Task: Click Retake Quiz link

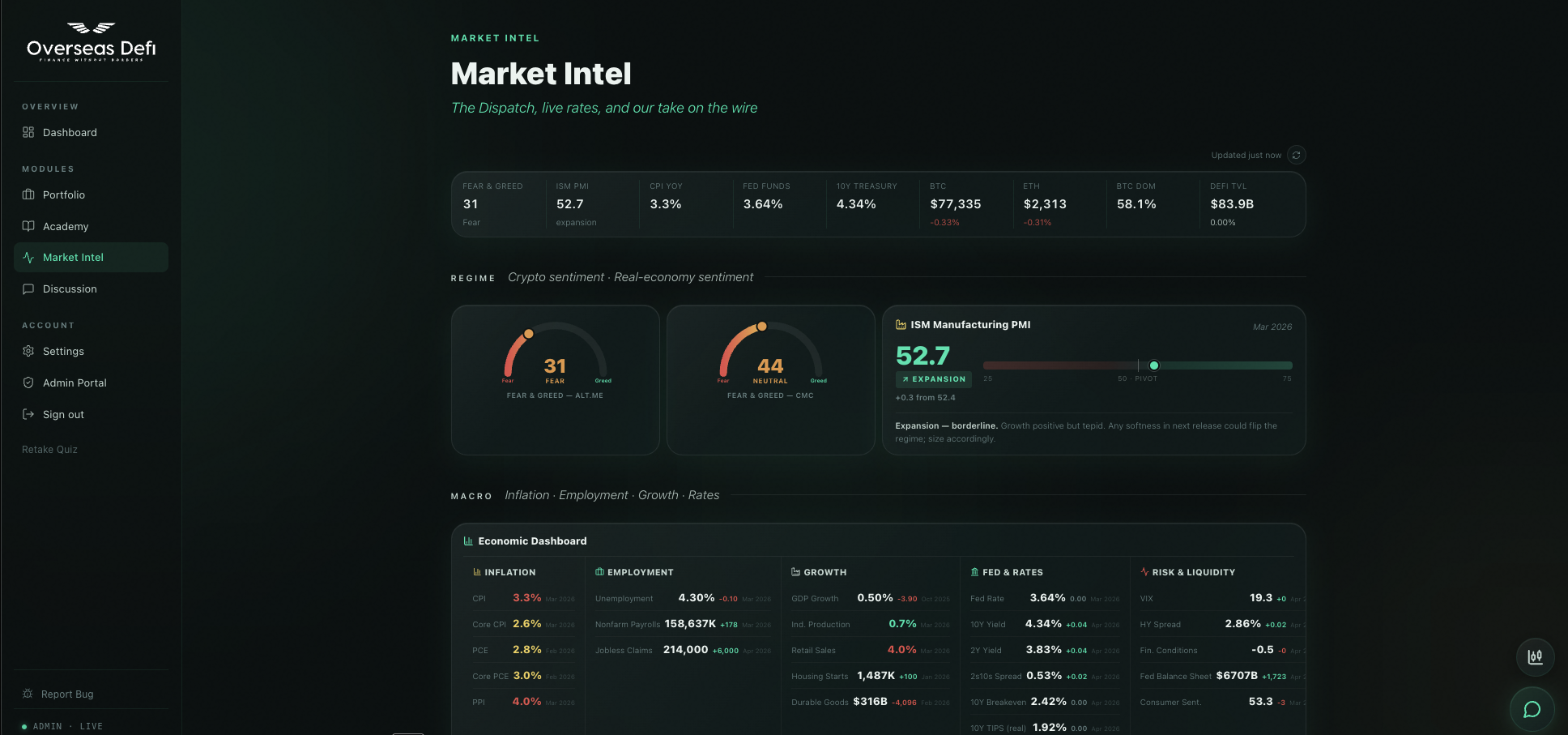Action: pyautogui.click(x=49, y=450)
